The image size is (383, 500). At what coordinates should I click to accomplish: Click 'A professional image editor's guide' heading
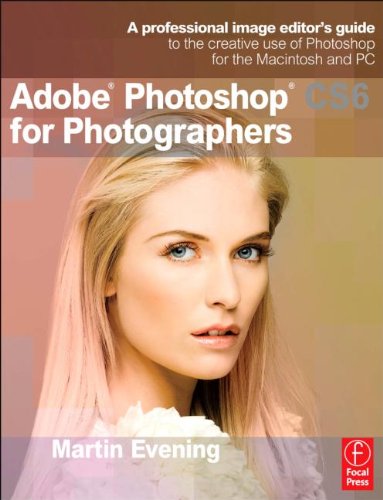pyautogui.click(x=251, y=28)
